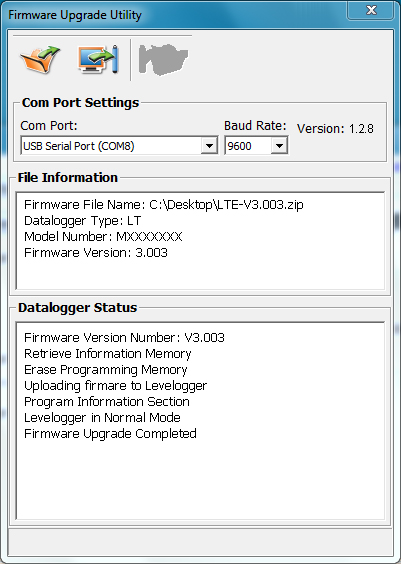Screen dimensions: 401x564
Task: Click the open firmware file folder icon
Action: (x=40, y=59)
